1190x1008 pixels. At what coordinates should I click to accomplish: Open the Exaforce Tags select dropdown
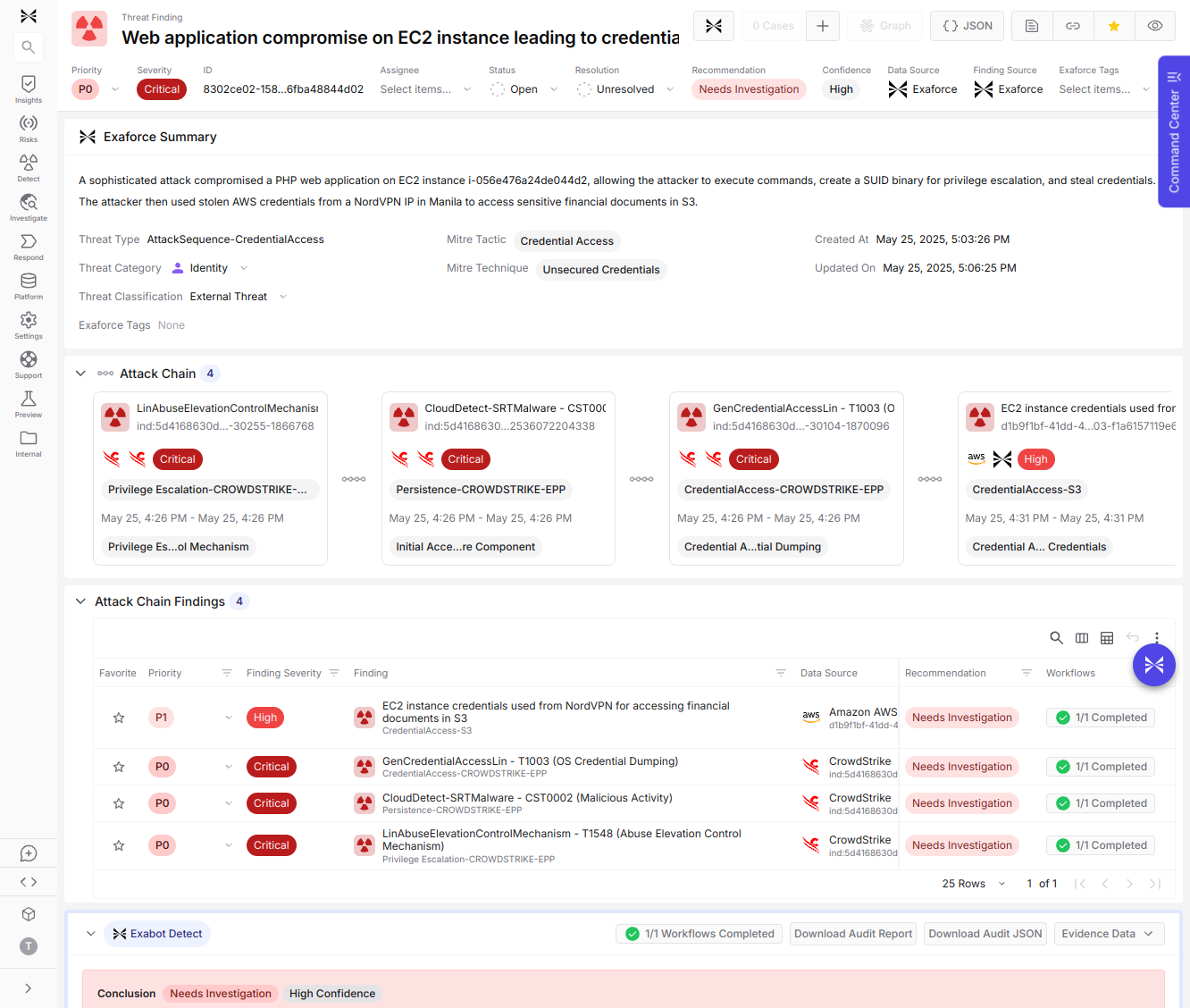pos(1104,89)
